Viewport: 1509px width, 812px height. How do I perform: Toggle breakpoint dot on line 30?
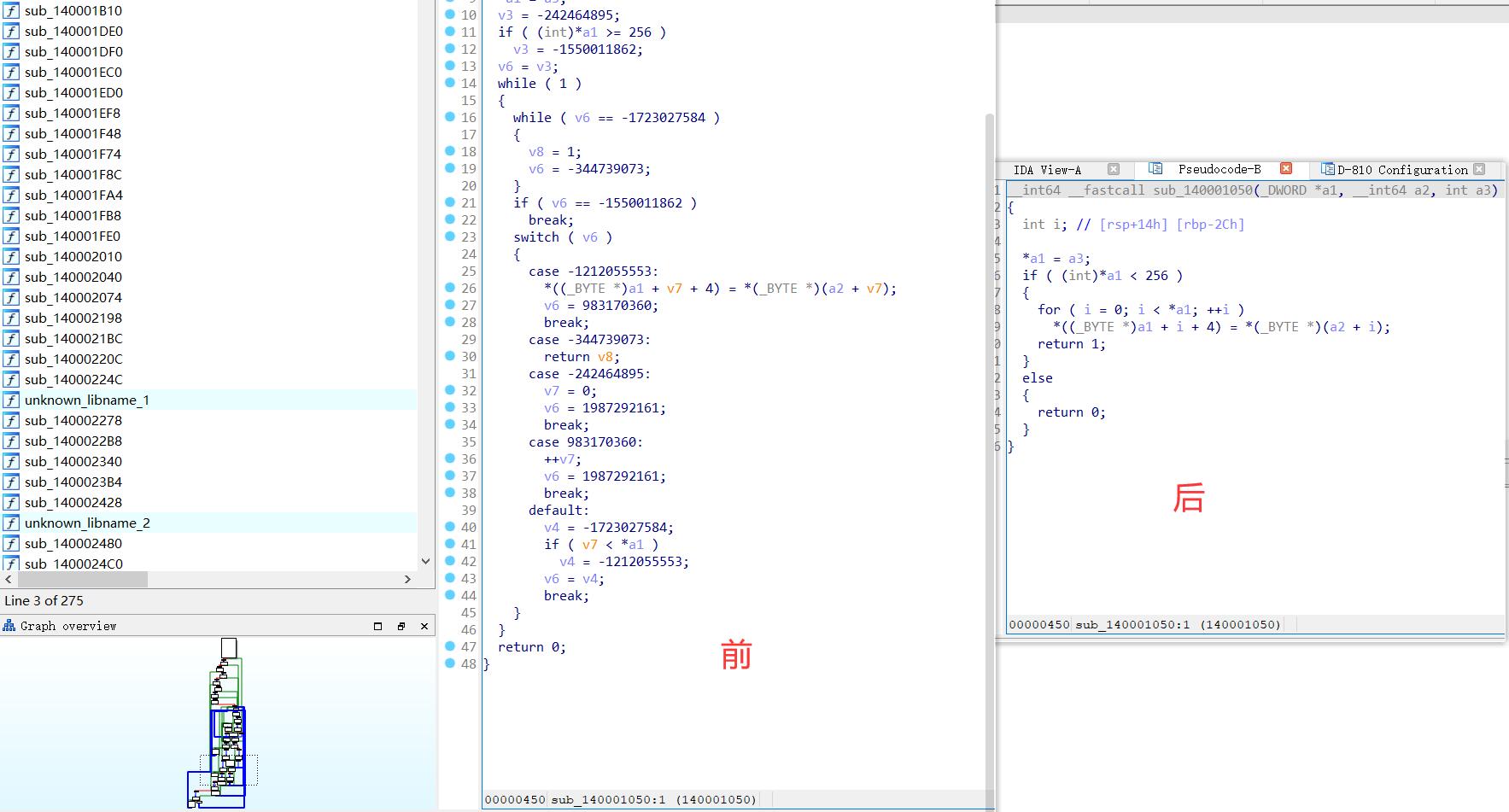click(x=450, y=356)
